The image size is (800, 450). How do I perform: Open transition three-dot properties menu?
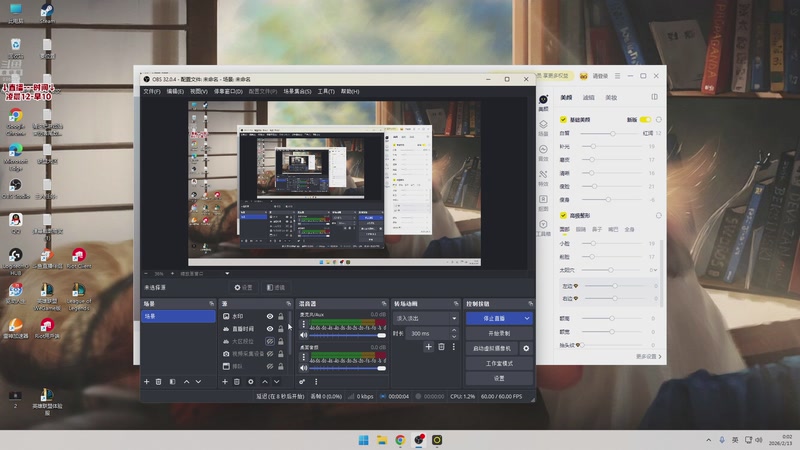click(x=454, y=347)
